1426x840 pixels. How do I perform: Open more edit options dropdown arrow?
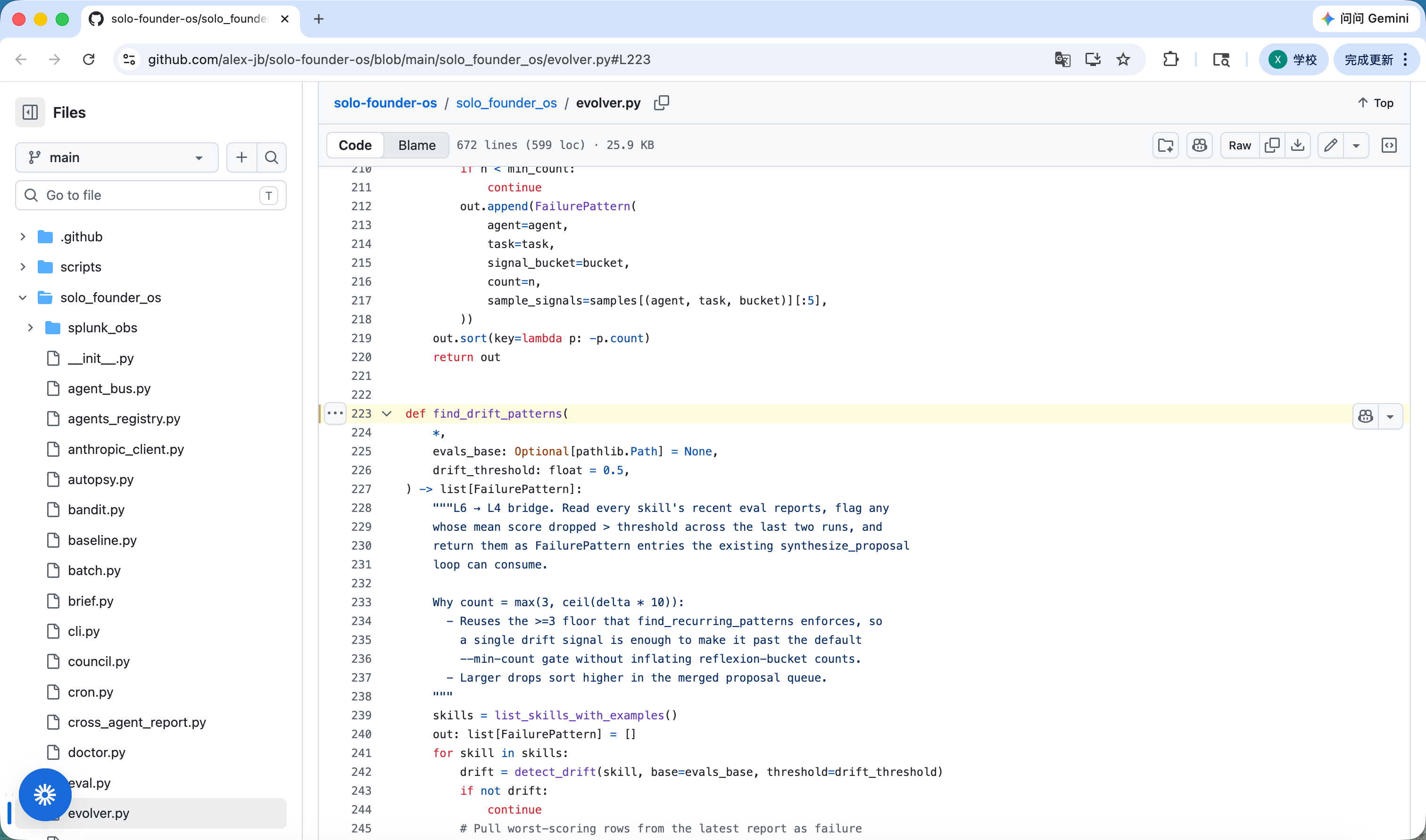point(1356,146)
